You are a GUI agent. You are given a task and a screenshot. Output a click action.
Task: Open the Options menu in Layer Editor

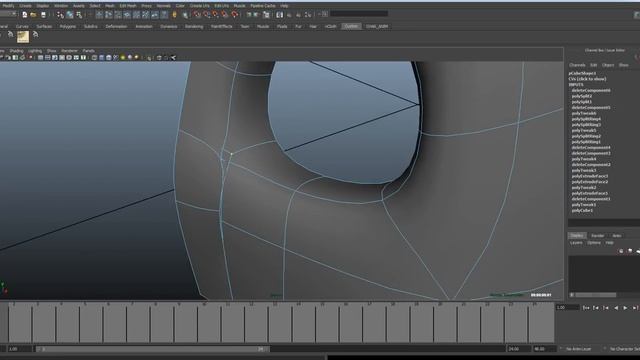(x=594, y=242)
